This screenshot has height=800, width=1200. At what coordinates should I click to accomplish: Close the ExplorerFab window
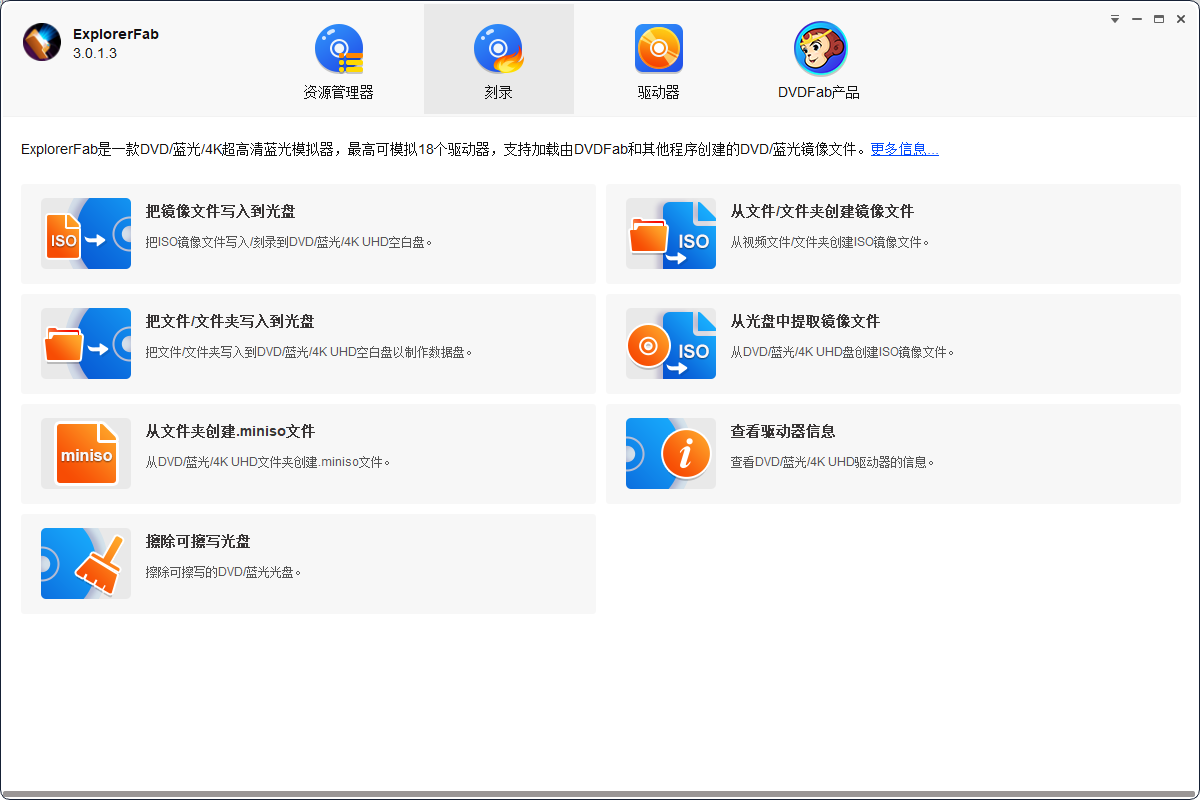[x=1181, y=19]
